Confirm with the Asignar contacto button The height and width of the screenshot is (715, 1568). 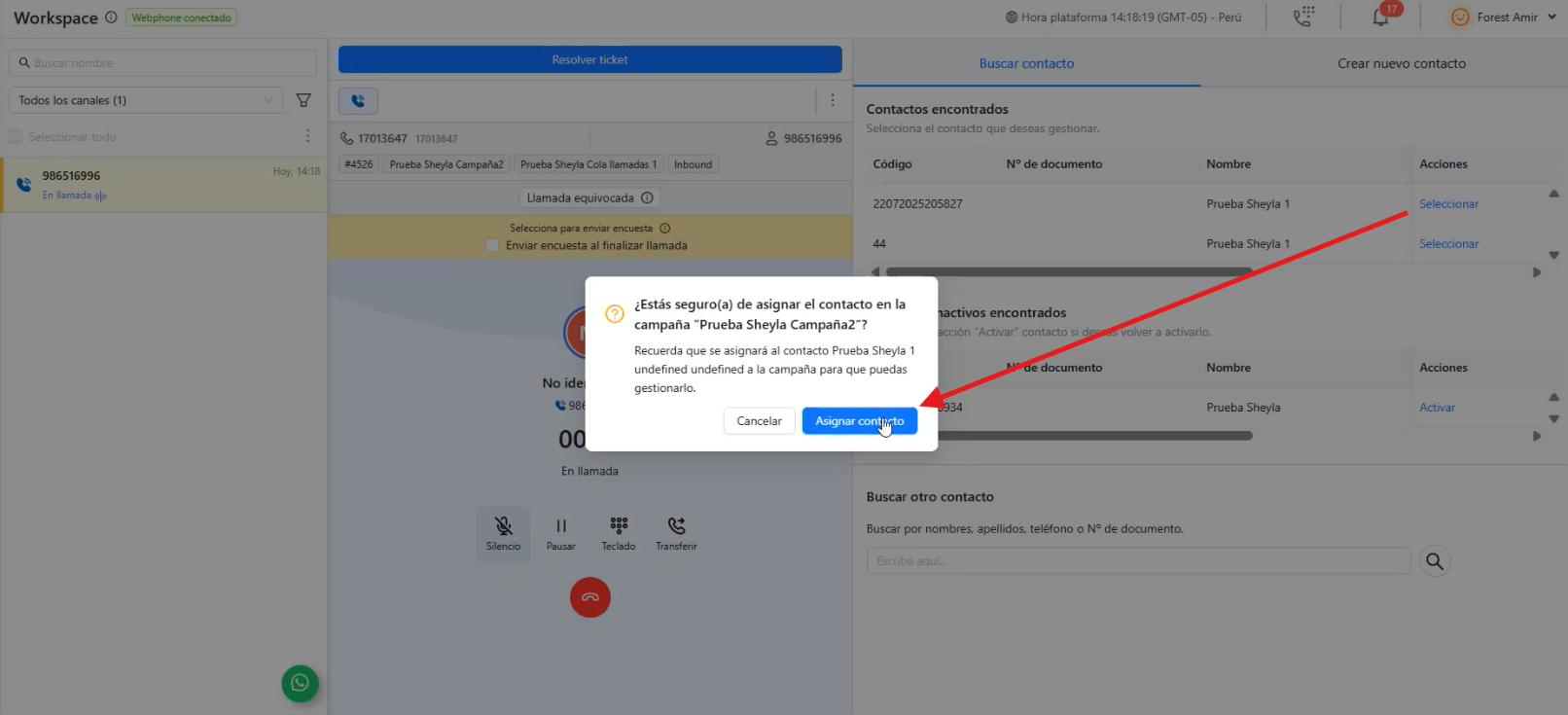(x=859, y=421)
